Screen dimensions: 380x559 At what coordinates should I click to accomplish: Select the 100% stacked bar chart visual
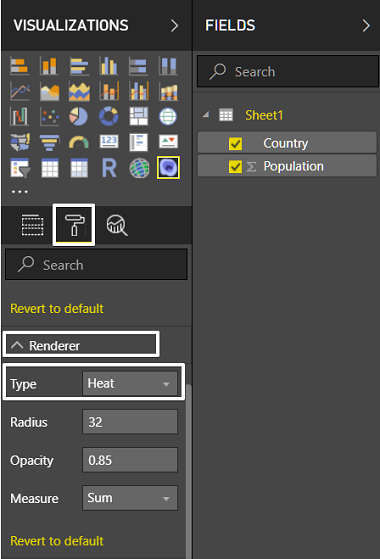pos(138,66)
